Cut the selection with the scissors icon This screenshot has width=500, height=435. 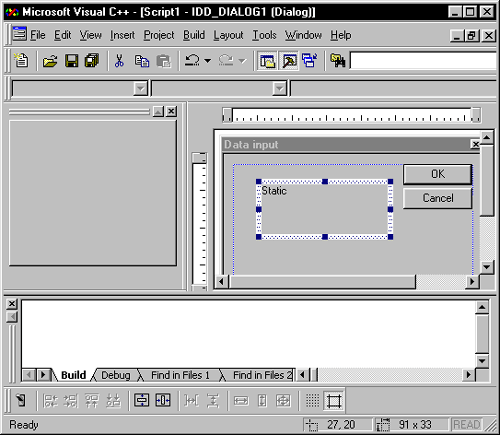point(119,61)
